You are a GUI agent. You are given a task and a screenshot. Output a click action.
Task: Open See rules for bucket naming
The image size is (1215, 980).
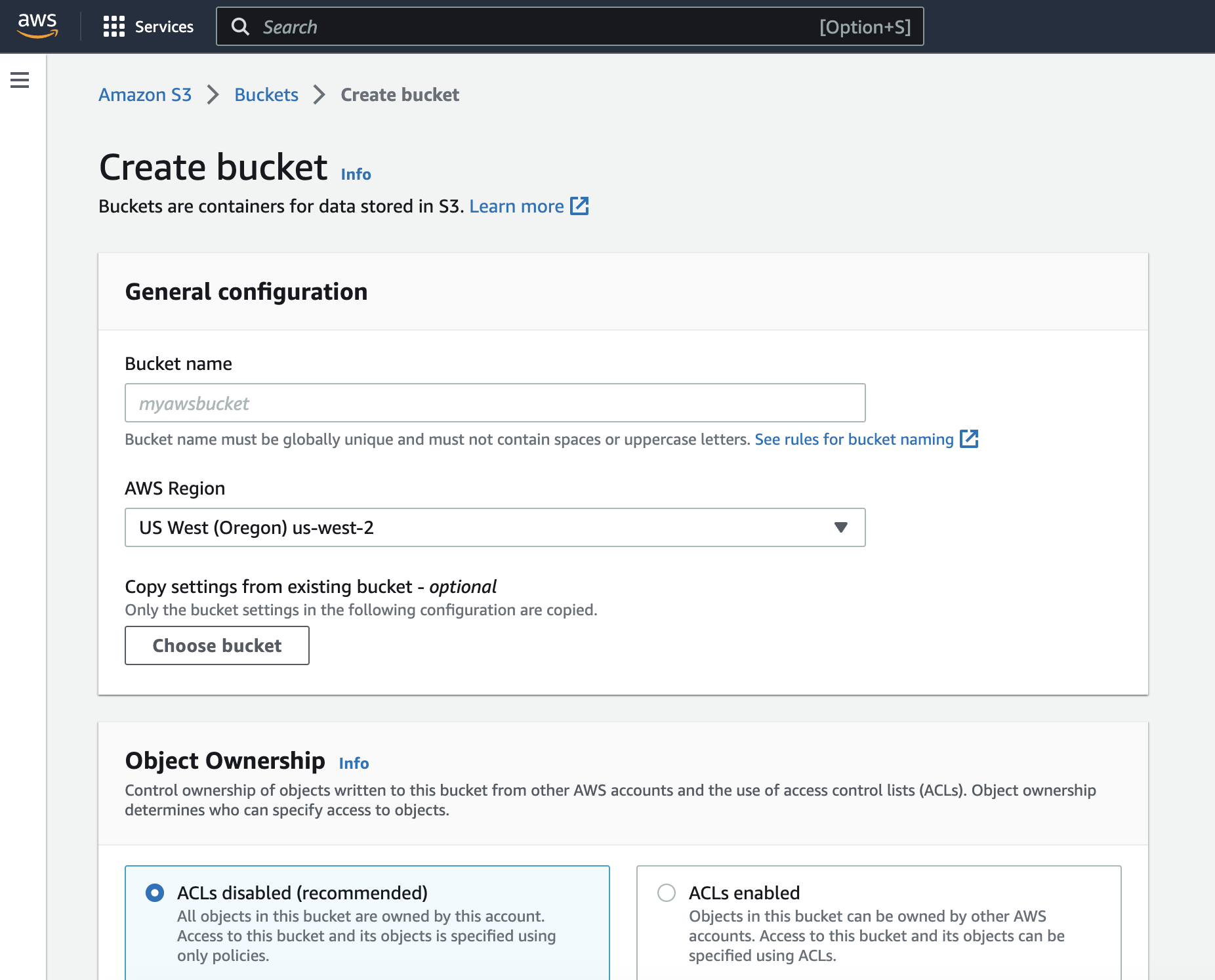coord(854,439)
